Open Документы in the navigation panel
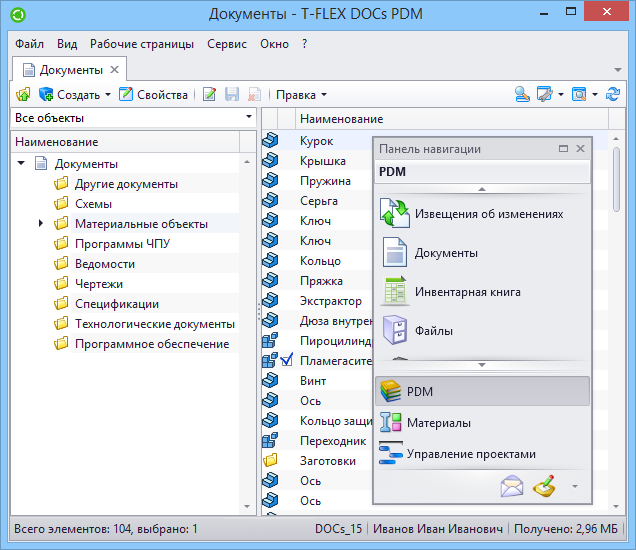This screenshot has height=550, width=636. (x=430, y=253)
